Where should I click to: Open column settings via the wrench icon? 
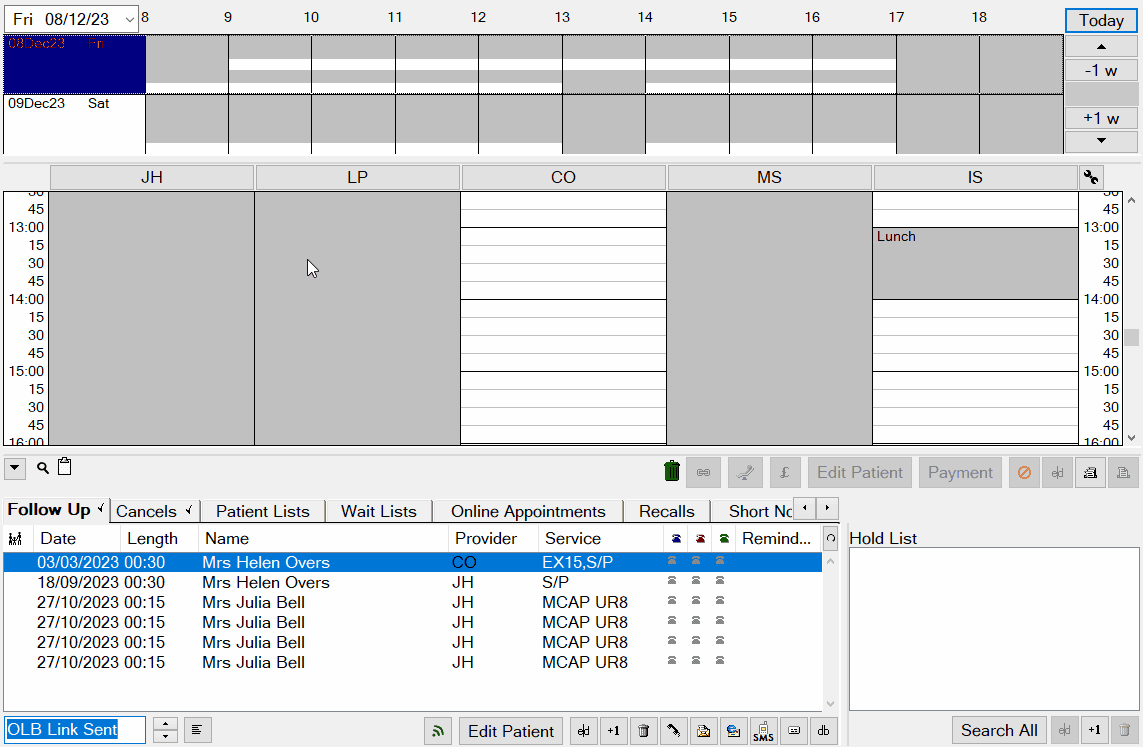1091,176
